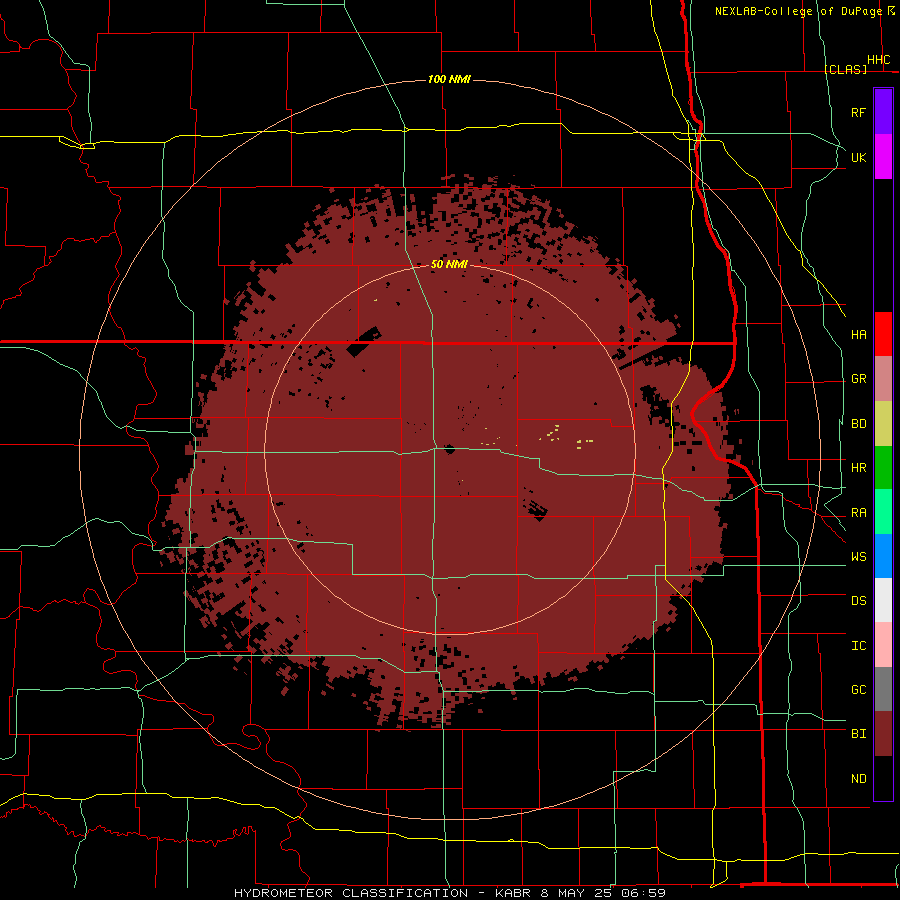900x900 pixels.
Task: Click the HR green legend swatch
Action: (883, 468)
